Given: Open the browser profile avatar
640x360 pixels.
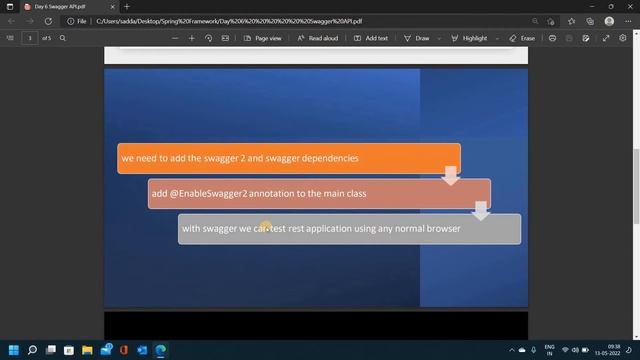Looking at the screenshot, I should coord(609,21).
